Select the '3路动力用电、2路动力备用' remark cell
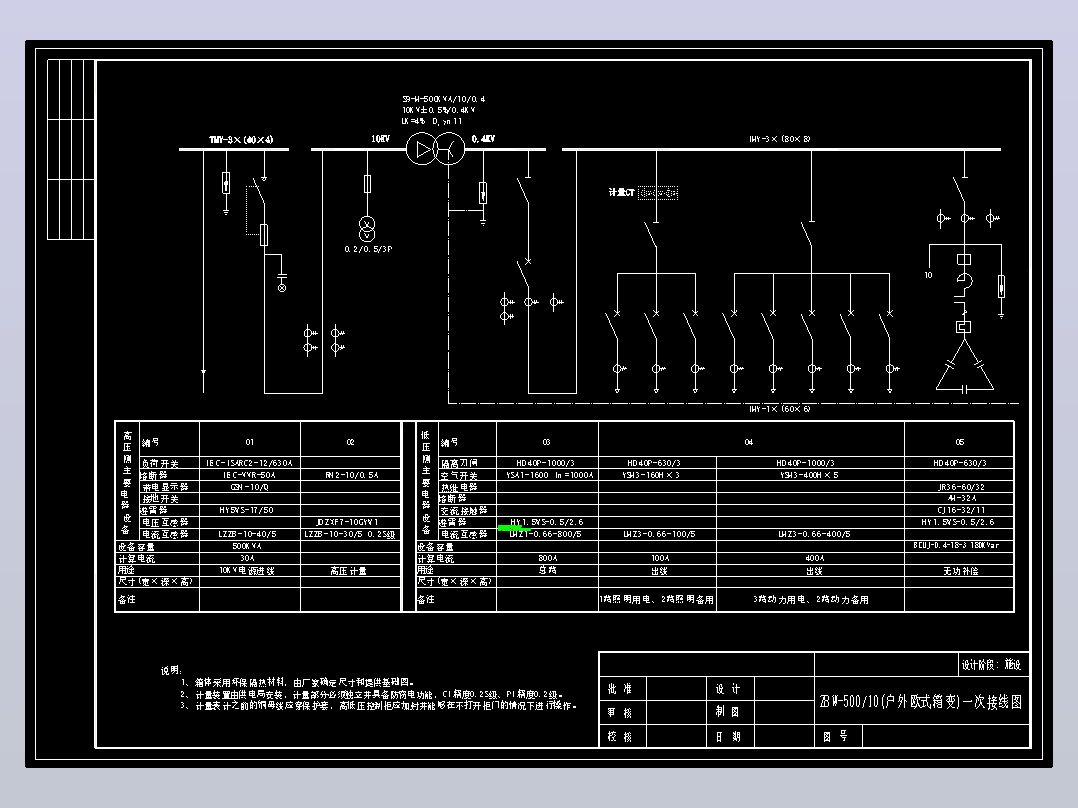This screenshot has width=1078, height=808. 811,600
